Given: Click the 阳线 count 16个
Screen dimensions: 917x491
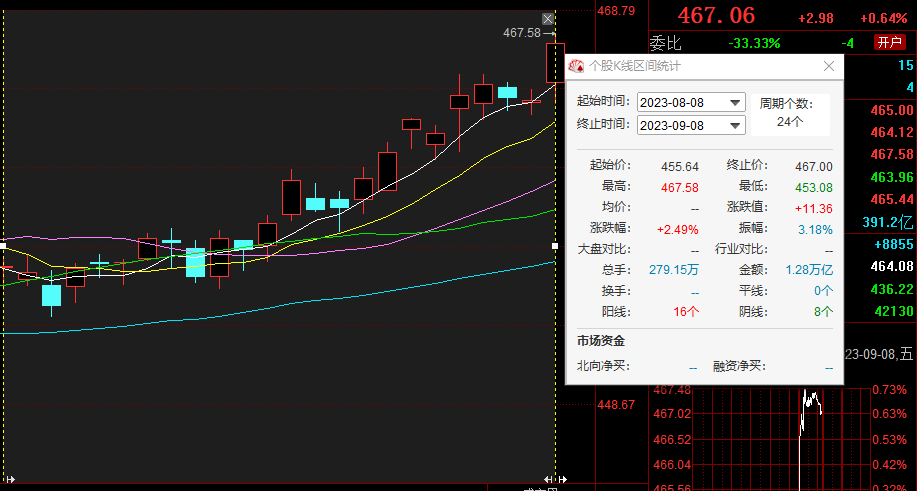Looking at the screenshot, I should click(686, 312).
